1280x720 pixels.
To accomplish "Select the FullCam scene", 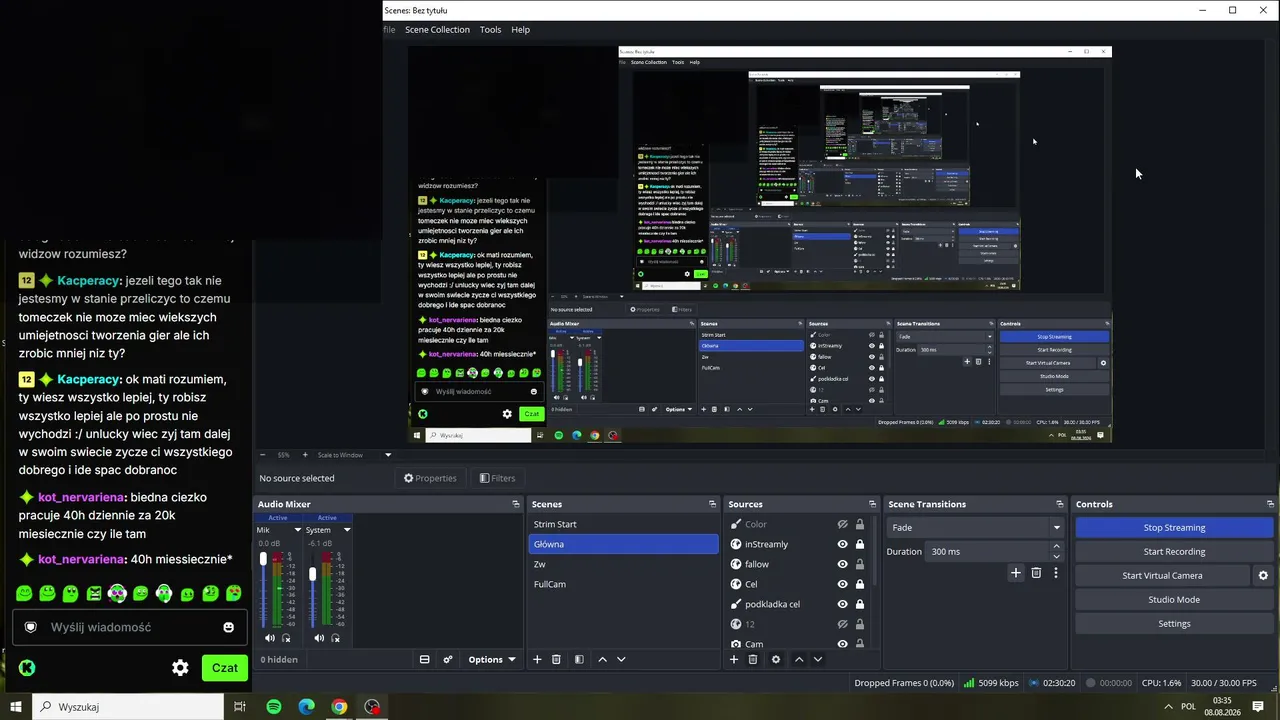I will pos(623,584).
